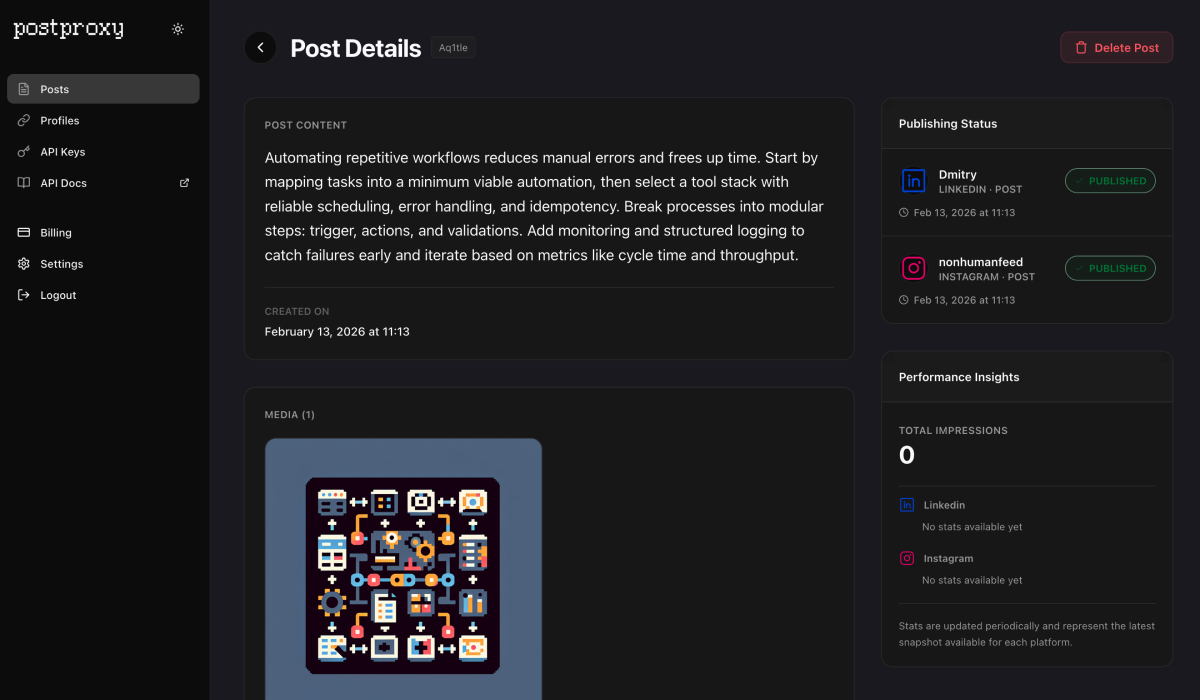The height and width of the screenshot is (700, 1200).
Task: Click the LinkedIn icon next to Dmitry
Action: pyautogui.click(x=913, y=181)
